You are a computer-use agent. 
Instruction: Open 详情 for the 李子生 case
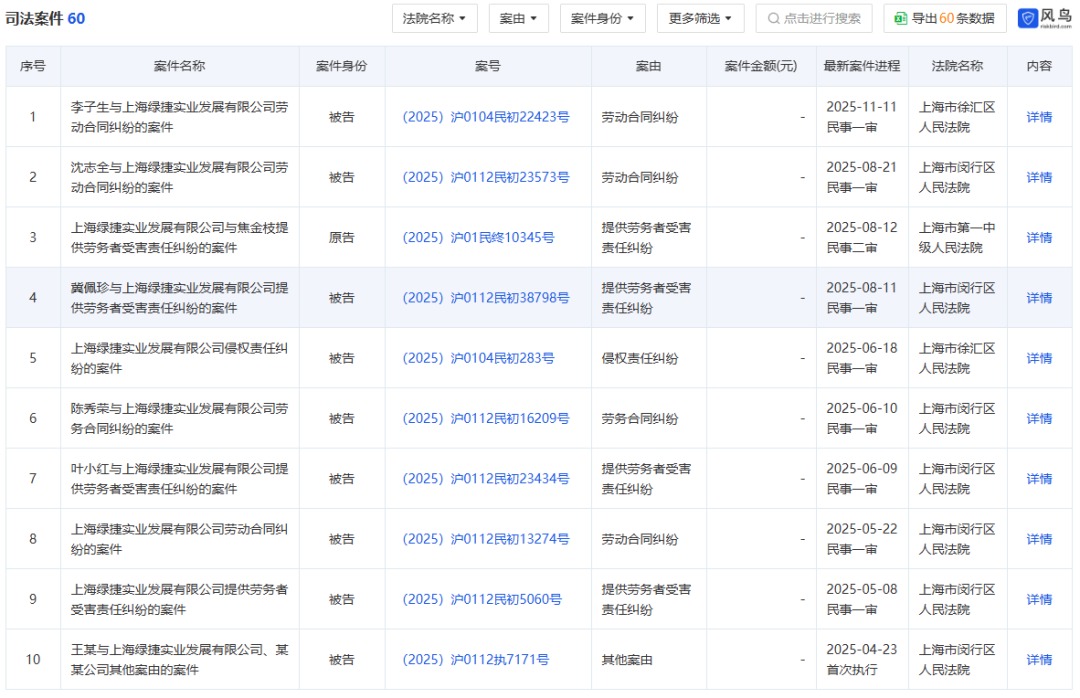1038,117
